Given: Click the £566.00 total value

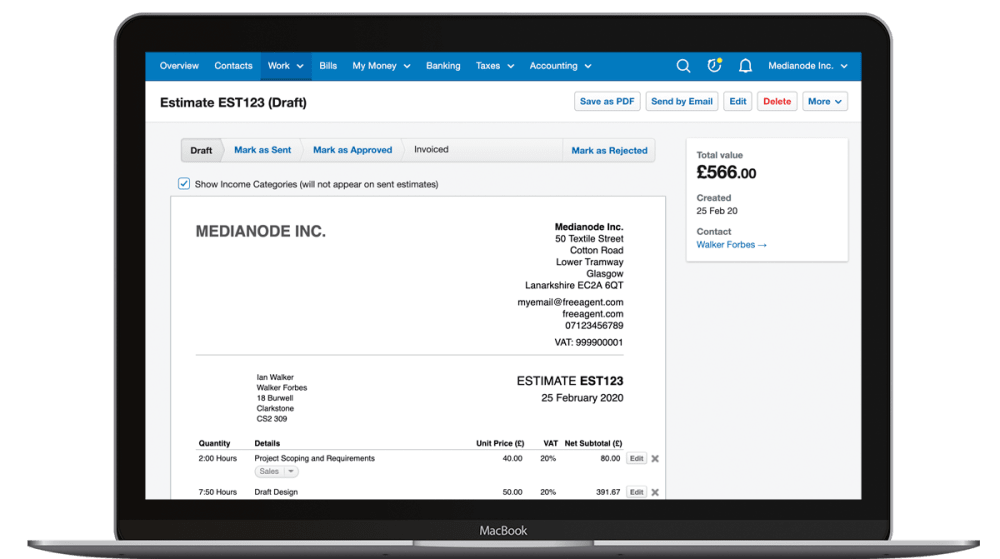Looking at the screenshot, I should (726, 173).
